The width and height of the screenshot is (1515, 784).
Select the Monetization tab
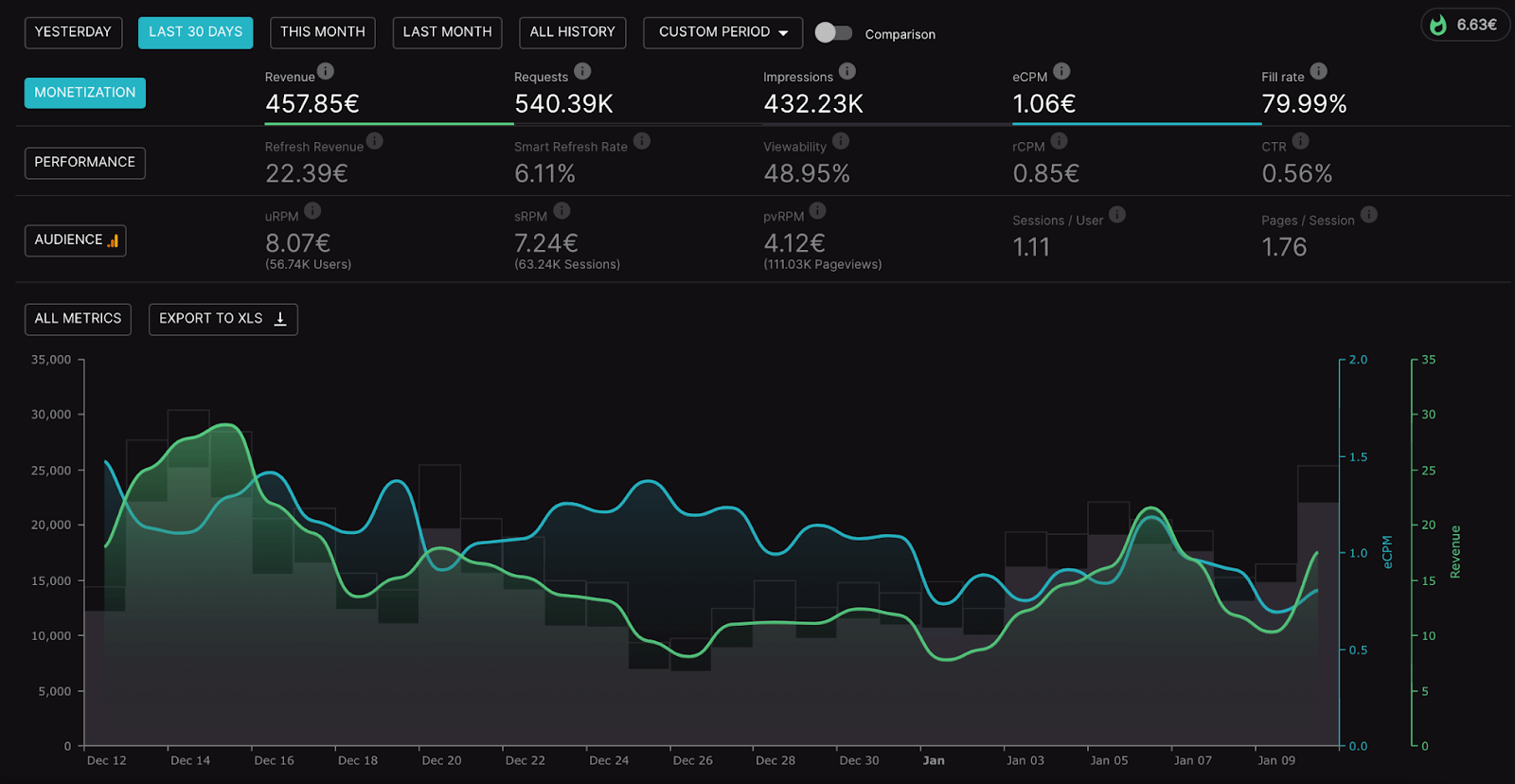84,93
